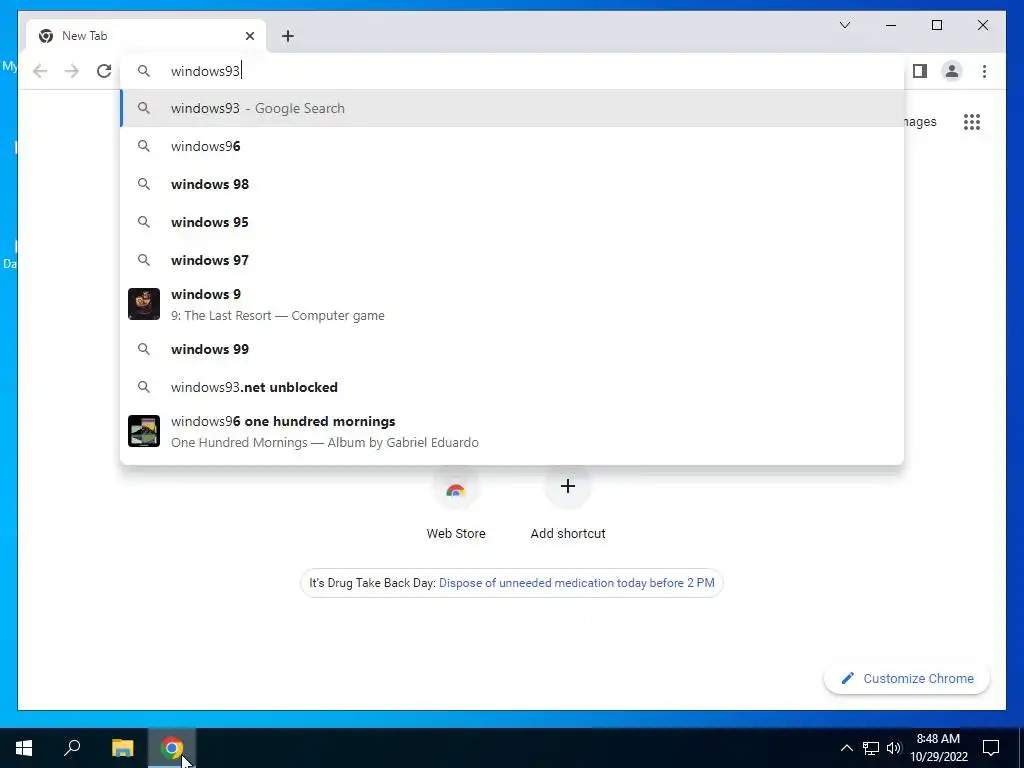The width and height of the screenshot is (1024, 768).
Task: Click The Last Resort game thumbnail
Action: pos(144,304)
